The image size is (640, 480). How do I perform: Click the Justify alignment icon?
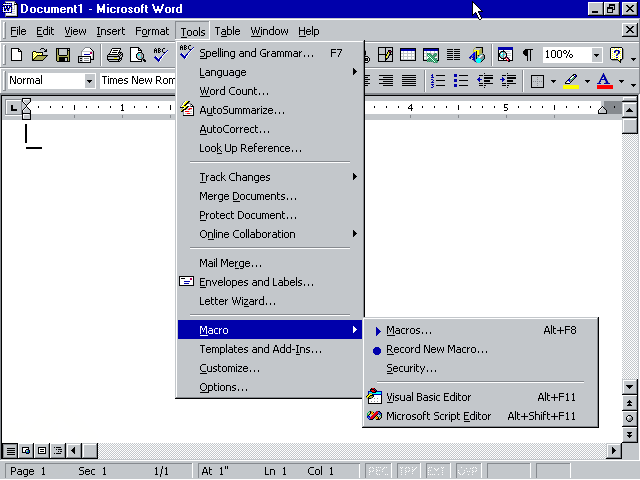(409, 80)
